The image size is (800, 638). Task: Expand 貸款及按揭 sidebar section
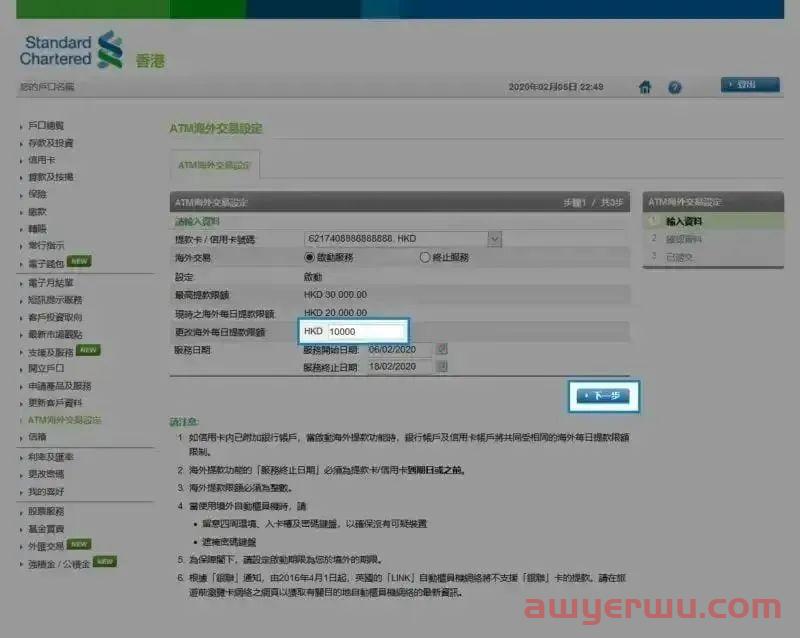51,177
